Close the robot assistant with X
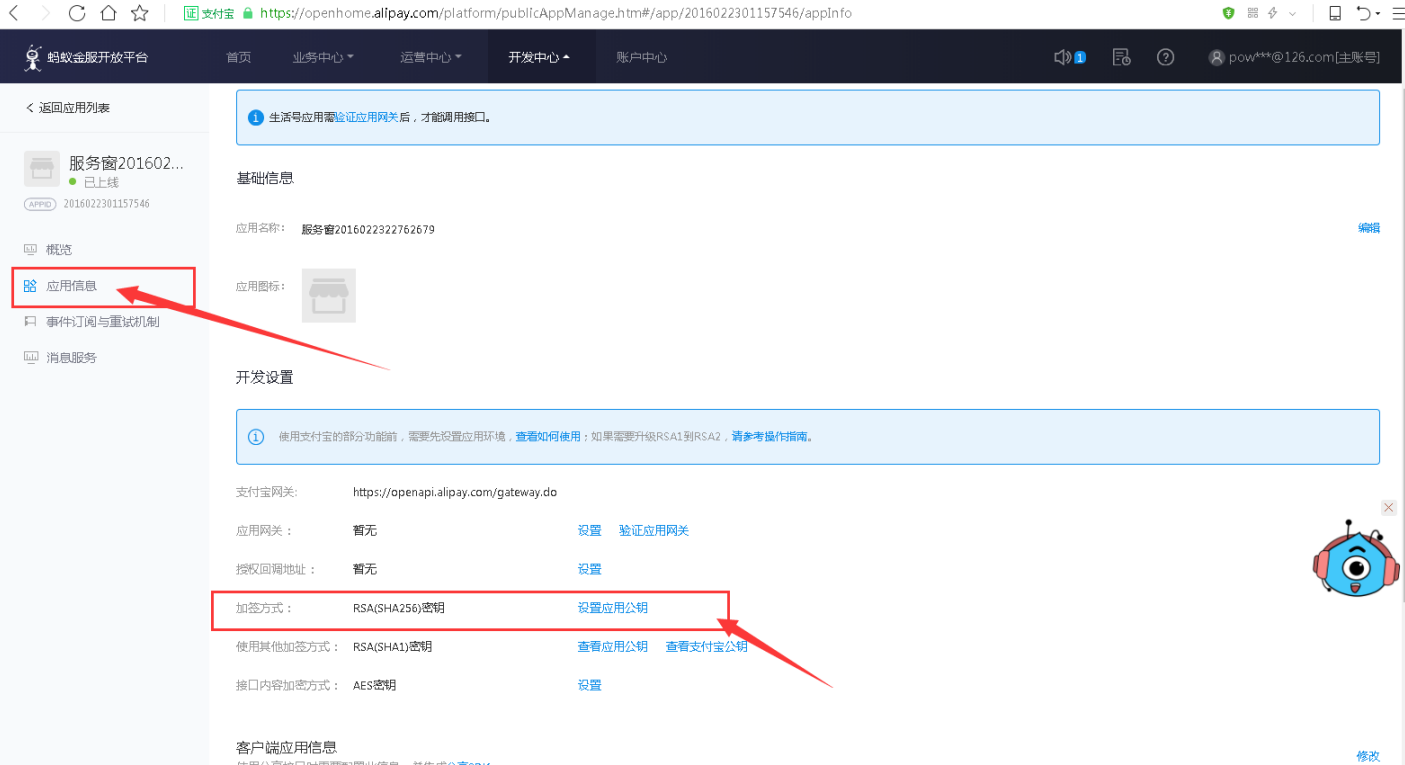The image size is (1405, 765). pos(1389,508)
